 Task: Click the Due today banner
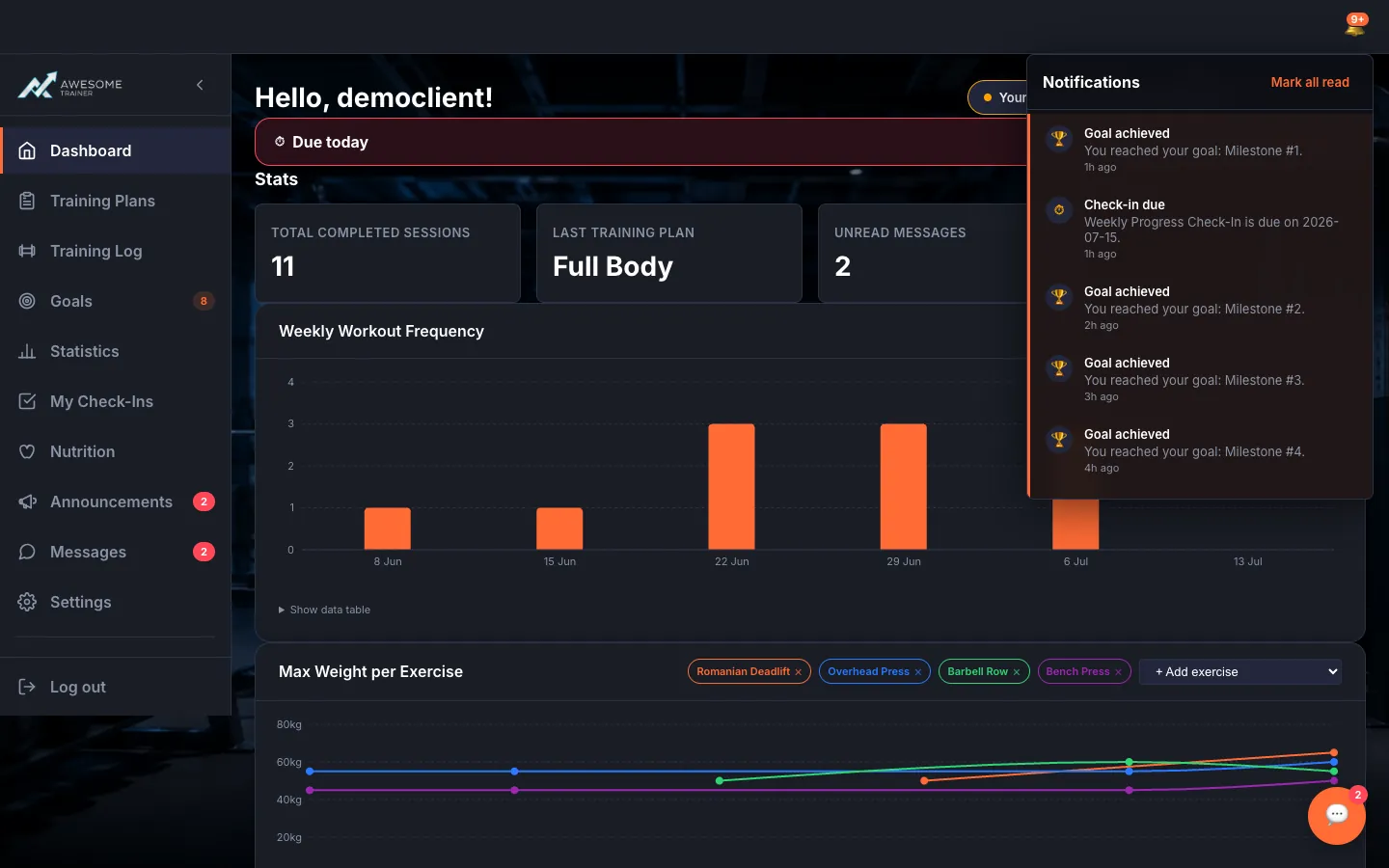641,142
